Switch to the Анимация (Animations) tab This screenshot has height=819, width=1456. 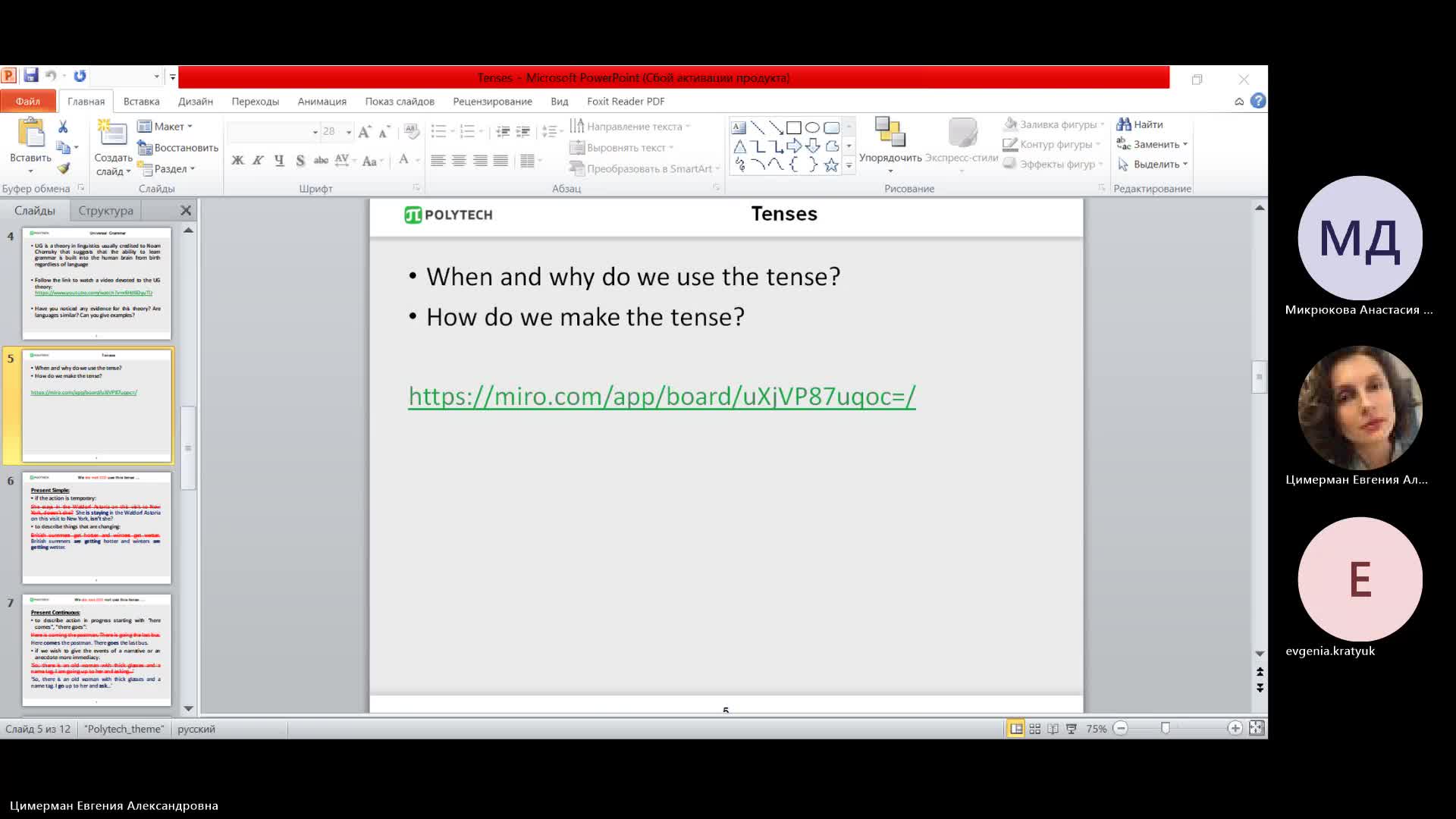pyautogui.click(x=322, y=101)
